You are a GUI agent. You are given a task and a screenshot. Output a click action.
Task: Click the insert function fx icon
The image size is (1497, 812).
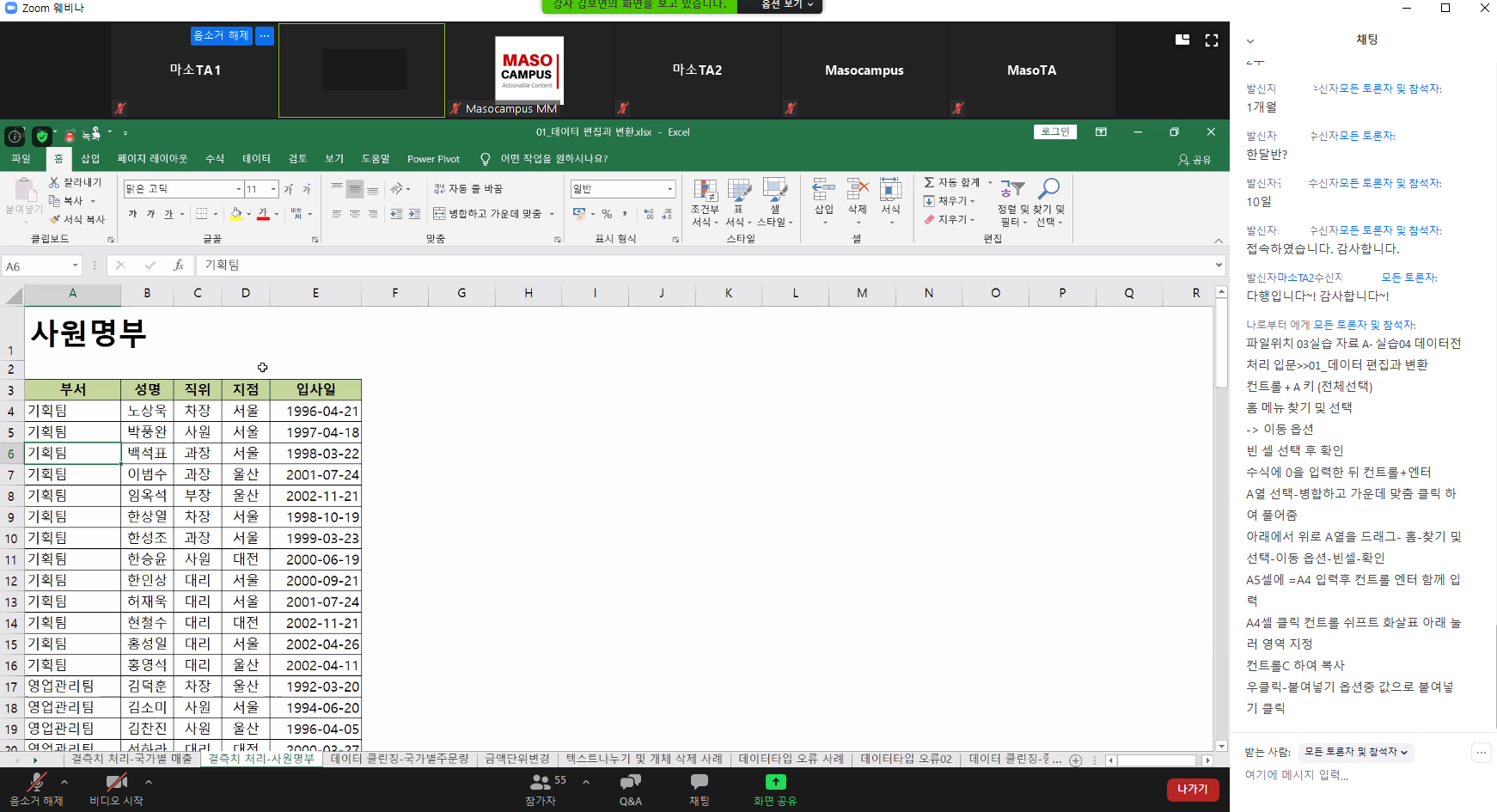click(178, 266)
